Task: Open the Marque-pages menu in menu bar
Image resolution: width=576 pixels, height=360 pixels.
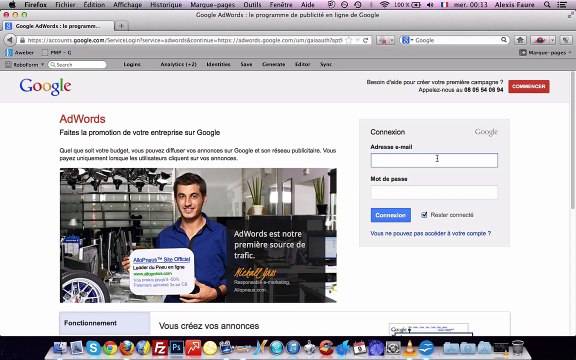Action: tap(213, 5)
